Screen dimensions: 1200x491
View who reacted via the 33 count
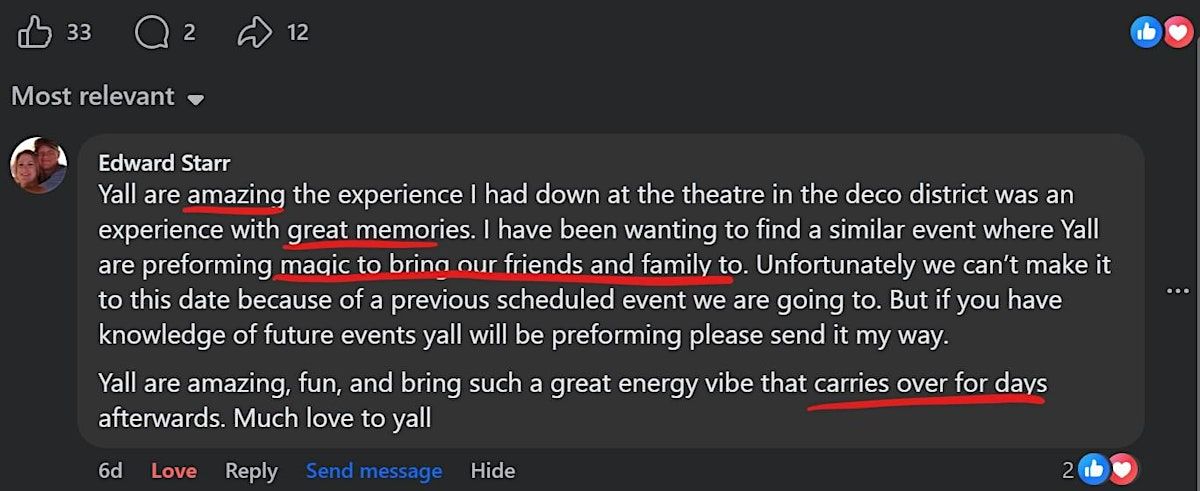tap(79, 33)
